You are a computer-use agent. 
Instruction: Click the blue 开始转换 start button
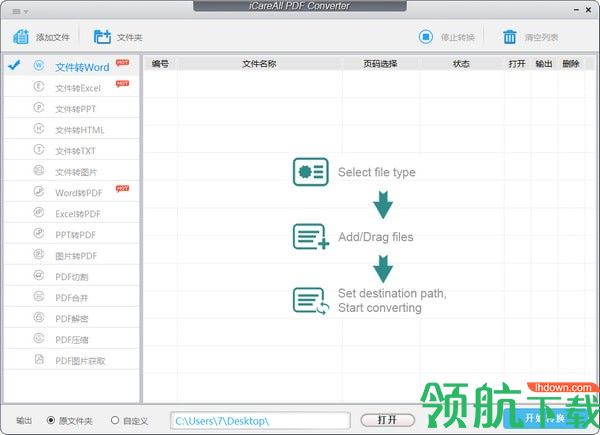pyautogui.click(x=545, y=418)
